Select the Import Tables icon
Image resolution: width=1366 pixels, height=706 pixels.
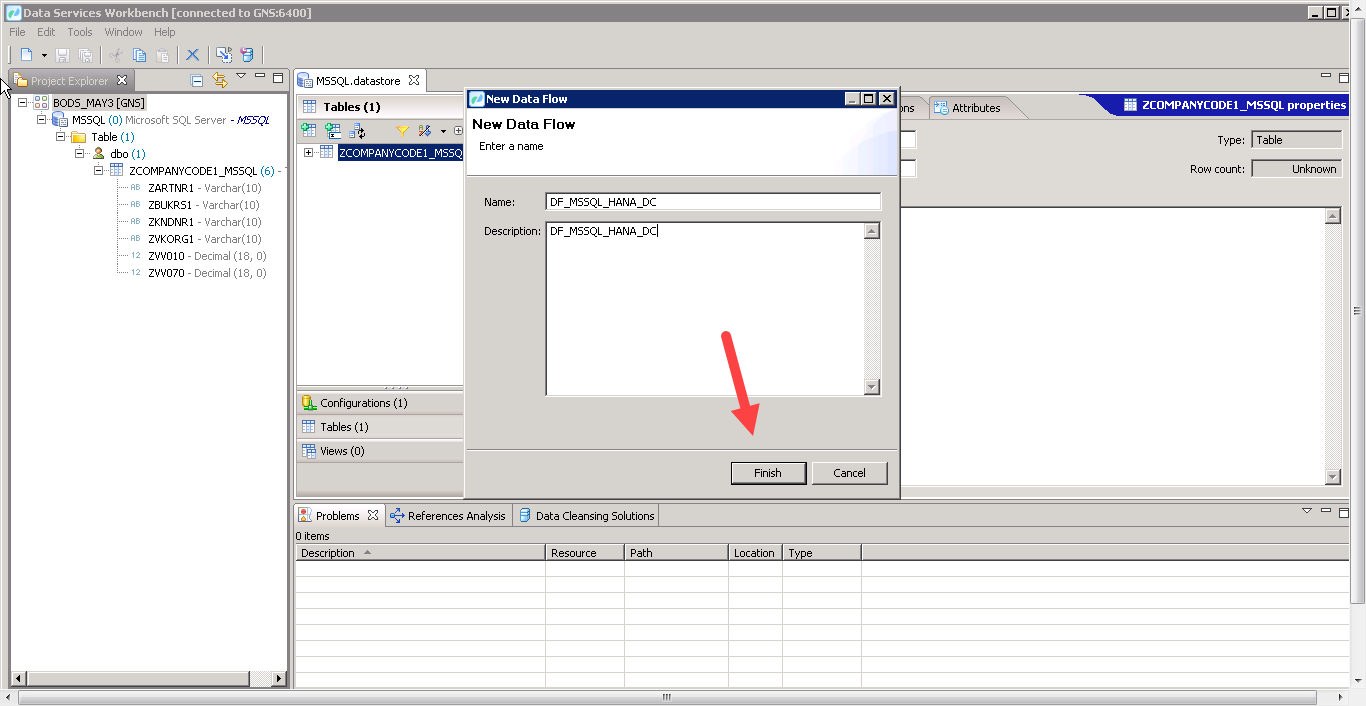(x=308, y=130)
